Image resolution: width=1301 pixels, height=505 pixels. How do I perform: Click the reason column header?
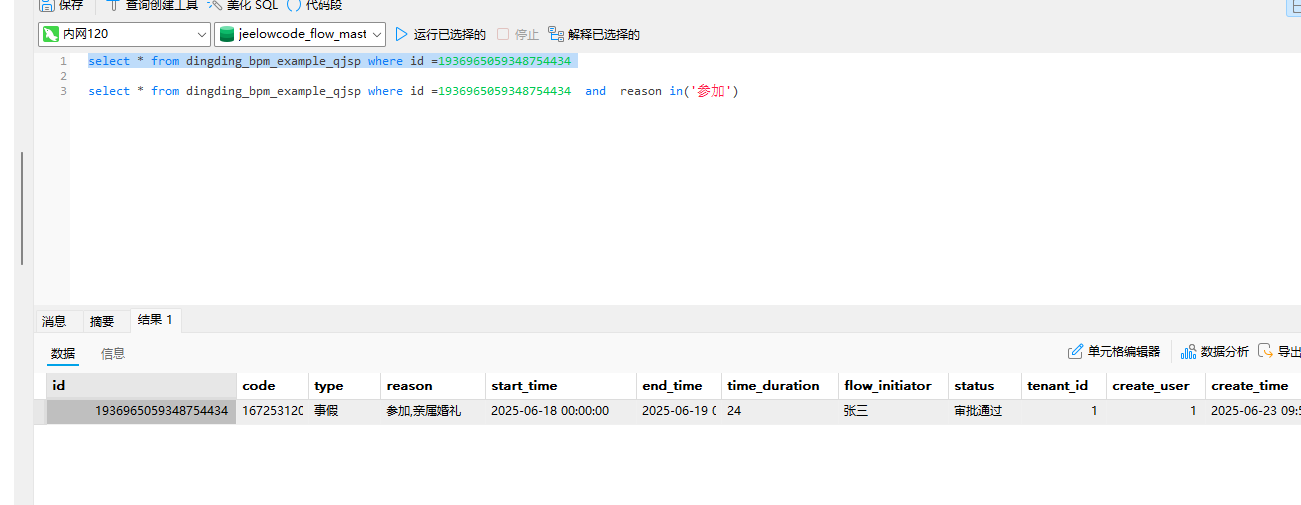click(x=432, y=385)
